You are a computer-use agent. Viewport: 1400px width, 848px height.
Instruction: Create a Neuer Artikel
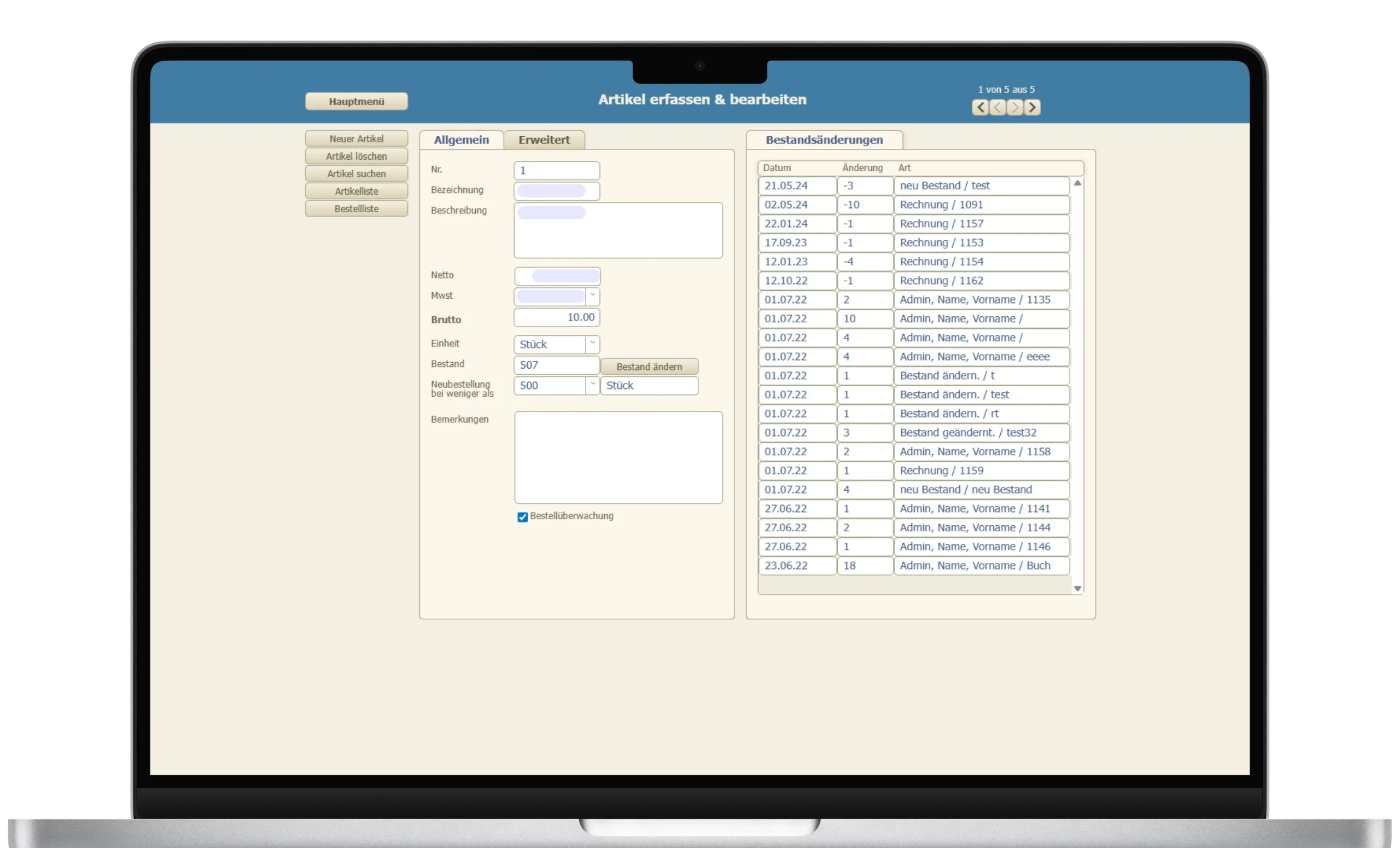356,138
